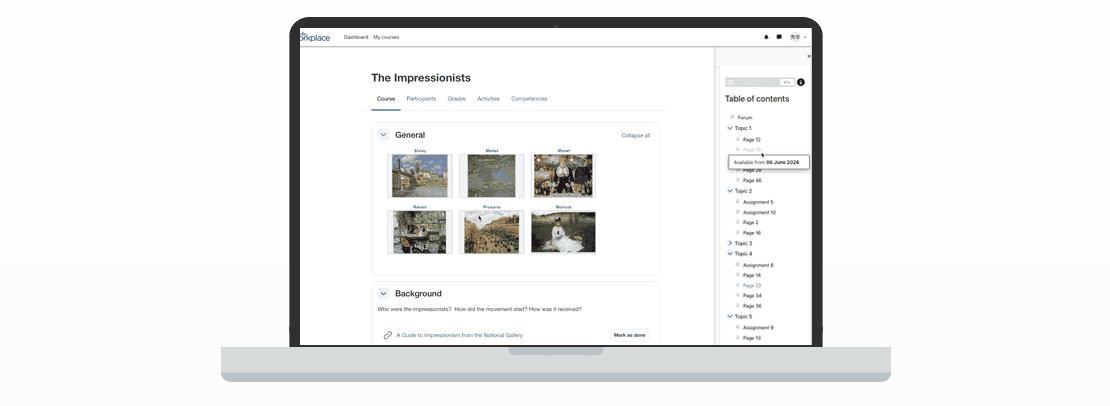Image resolution: width=1110 pixels, height=406 pixels.
Task: Switch to the Course tab
Action: 386,99
